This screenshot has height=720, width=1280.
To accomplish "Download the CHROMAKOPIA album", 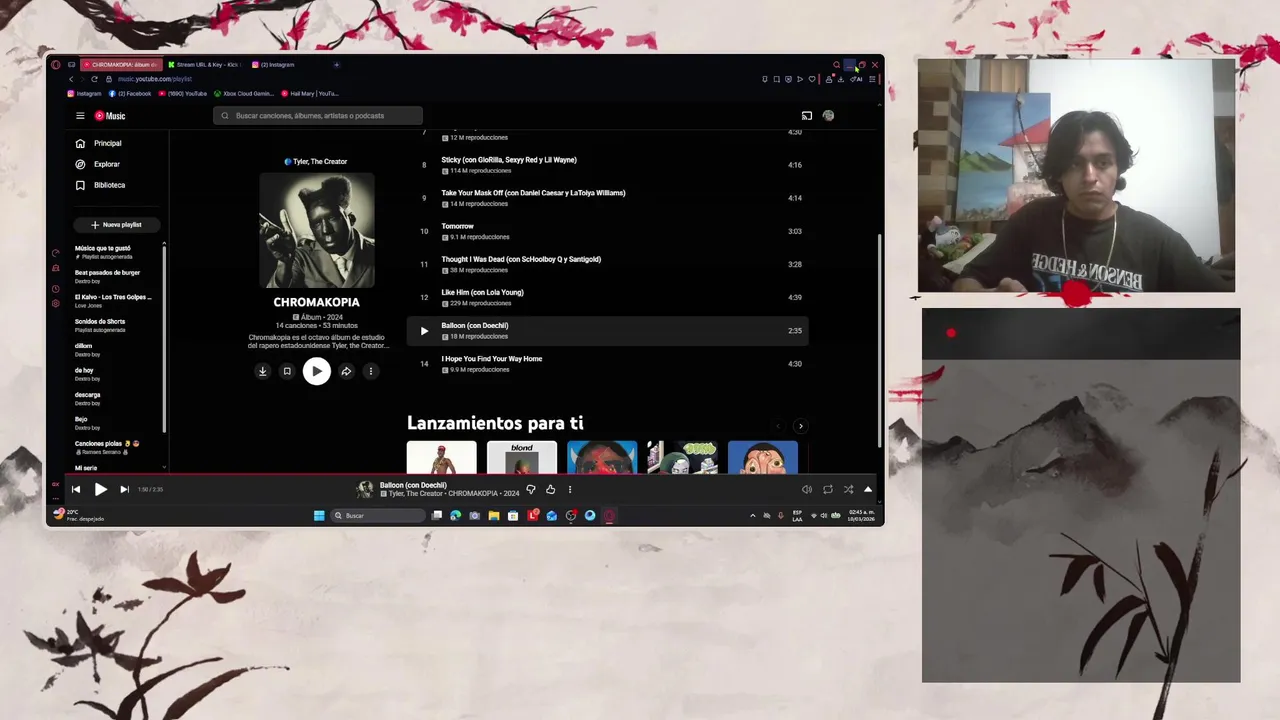I will click(x=262, y=371).
